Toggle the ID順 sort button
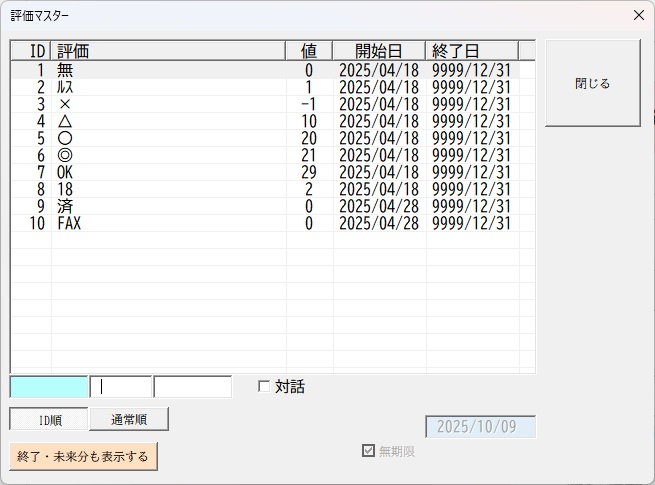This screenshot has width=655, height=485. [x=49, y=419]
